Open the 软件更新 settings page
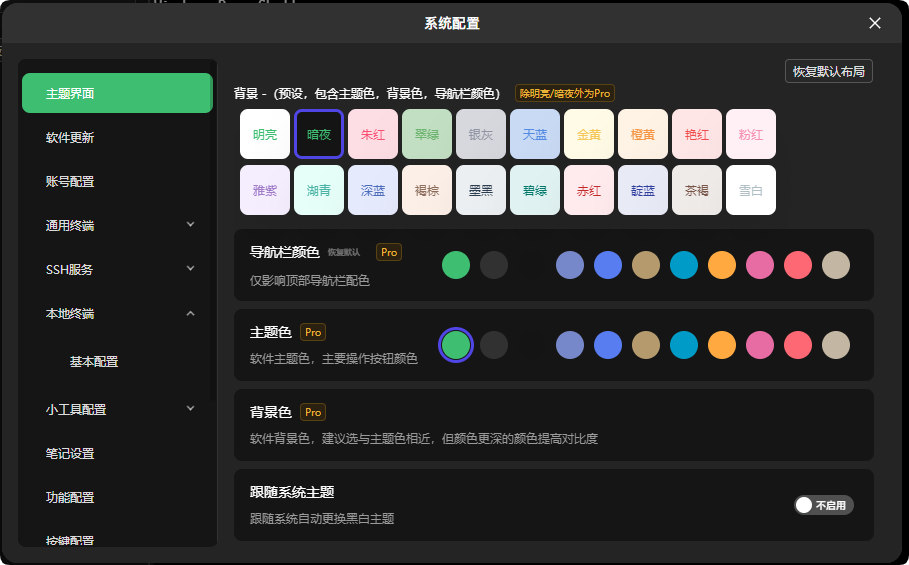Viewport: 909px width, 565px height. (x=70, y=137)
